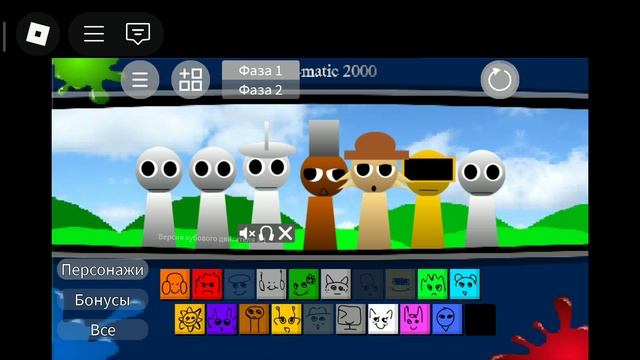Pick the orange Oren character icon

click(x=175, y=284)
